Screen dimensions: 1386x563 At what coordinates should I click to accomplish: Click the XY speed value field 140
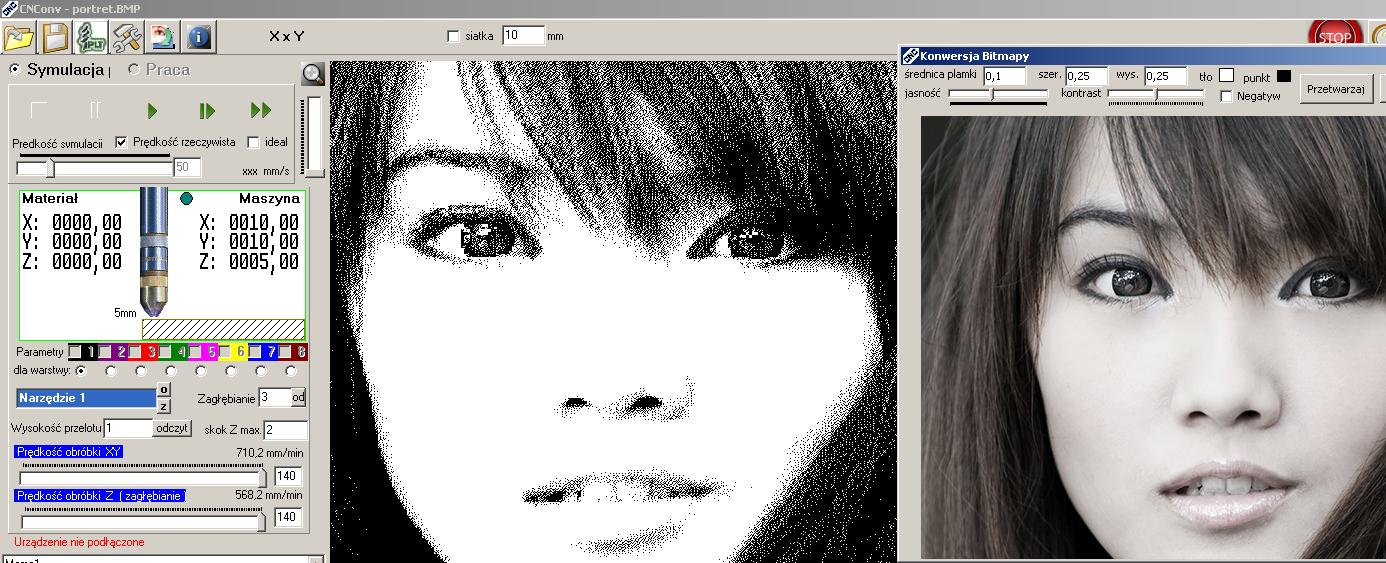pyautogui.click(x=288, y=476)
